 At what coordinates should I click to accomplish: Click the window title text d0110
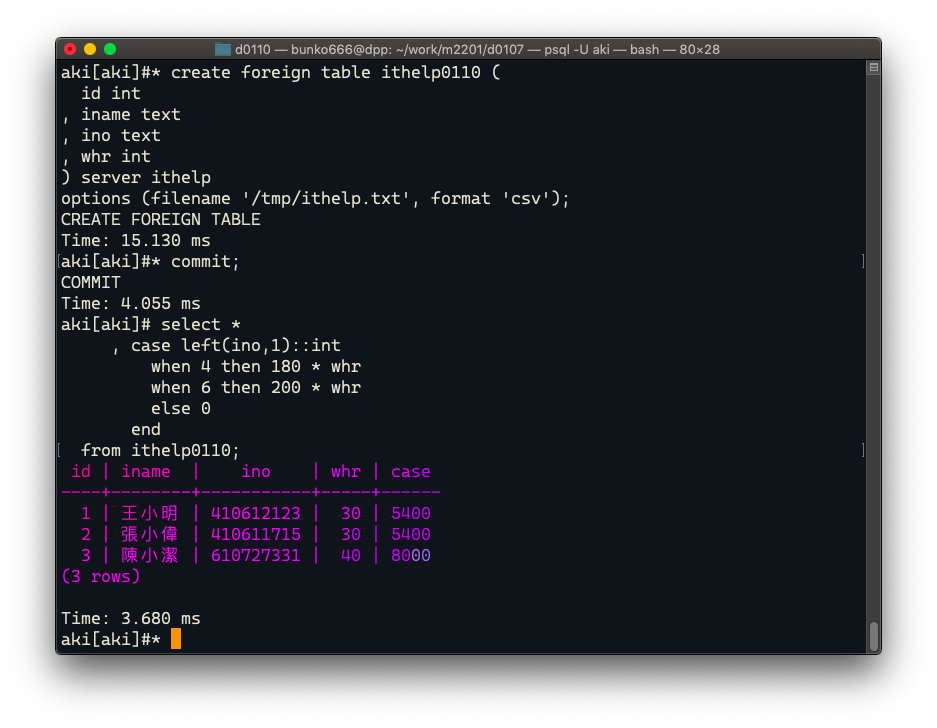pos(252,50)
